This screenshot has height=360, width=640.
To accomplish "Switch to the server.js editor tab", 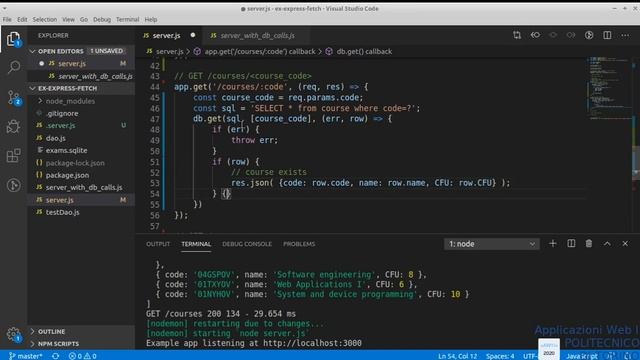I will click(x=167, y=36).
